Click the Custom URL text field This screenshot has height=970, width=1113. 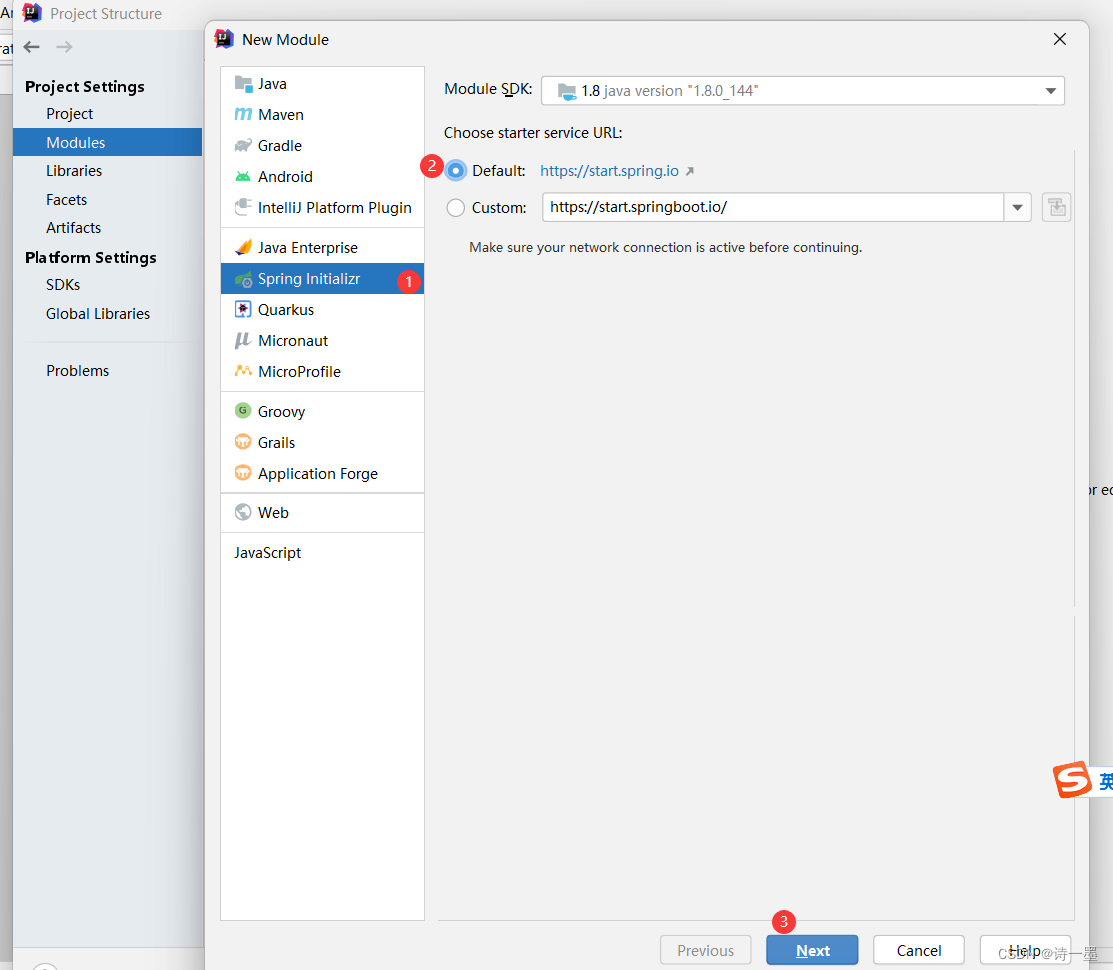coord(773,207)
